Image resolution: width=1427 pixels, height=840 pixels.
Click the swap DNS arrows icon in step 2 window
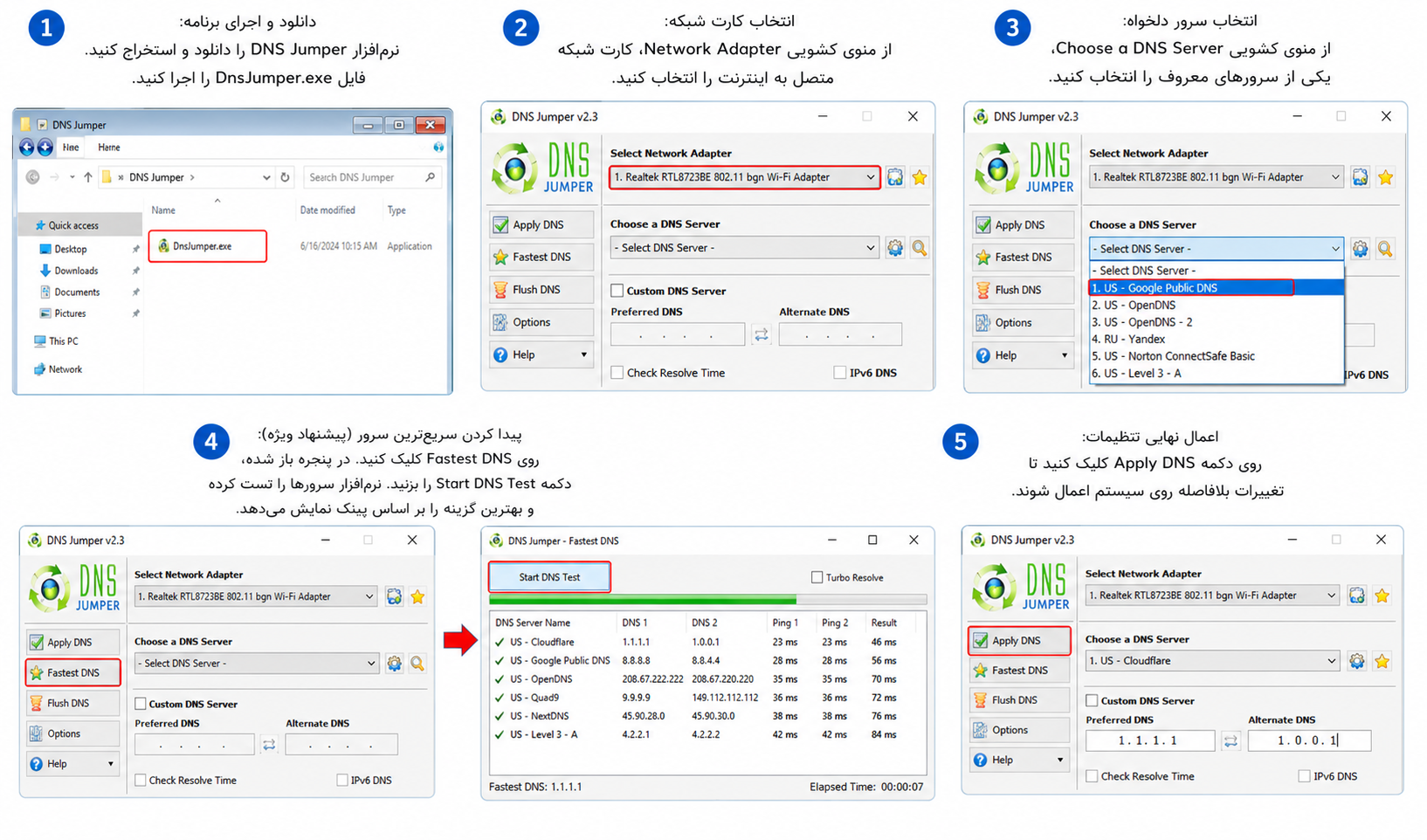762,334
